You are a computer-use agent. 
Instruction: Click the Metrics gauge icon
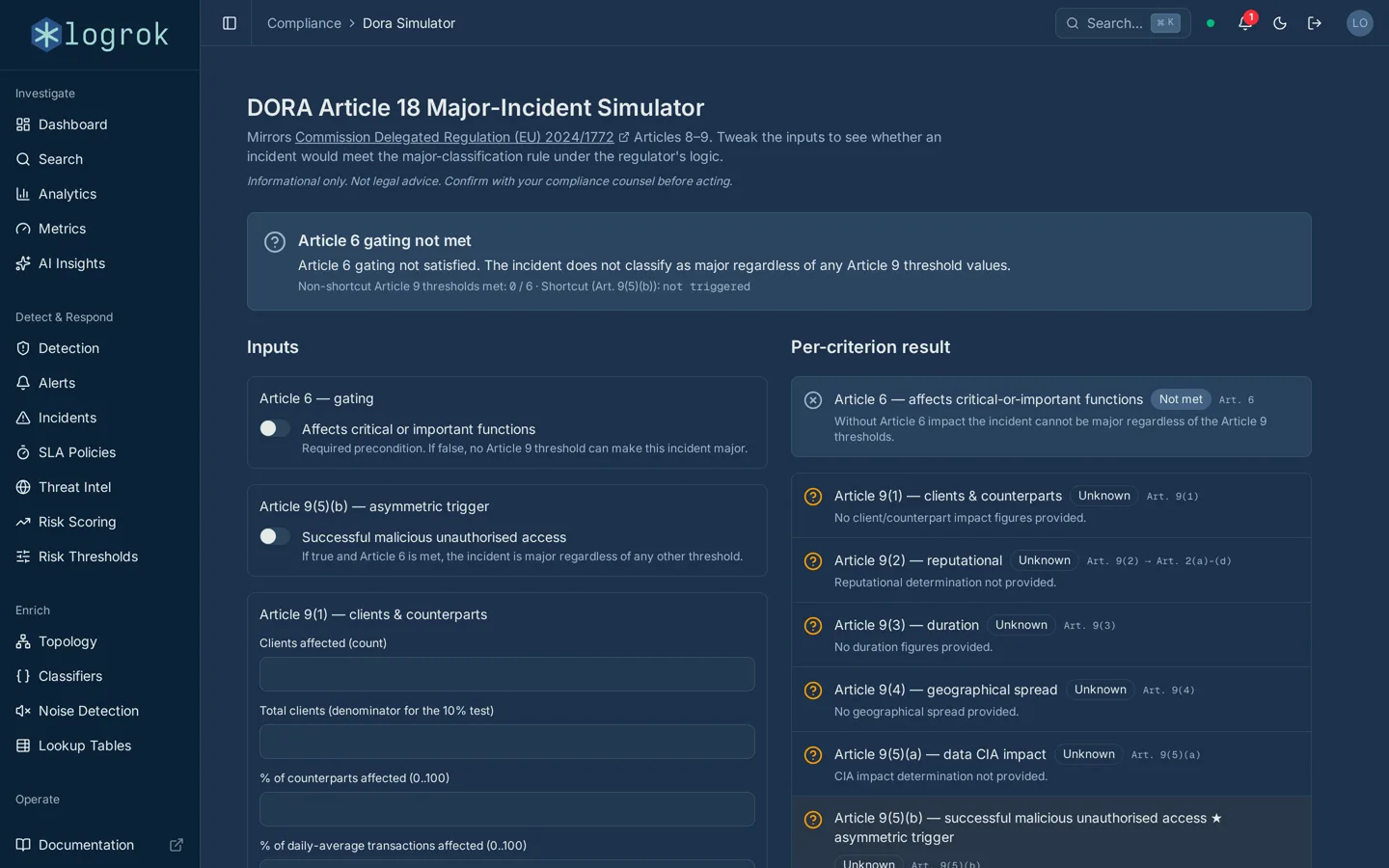[23, 229]
